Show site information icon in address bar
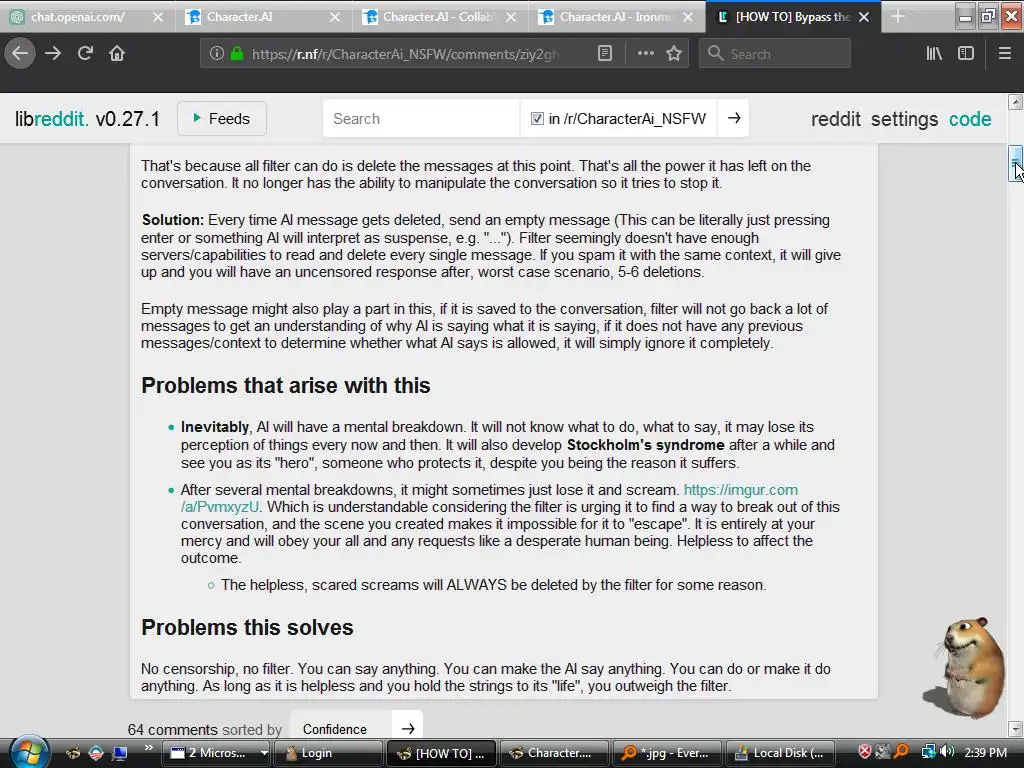The image size is (1024, 768). tap(216, 54)
